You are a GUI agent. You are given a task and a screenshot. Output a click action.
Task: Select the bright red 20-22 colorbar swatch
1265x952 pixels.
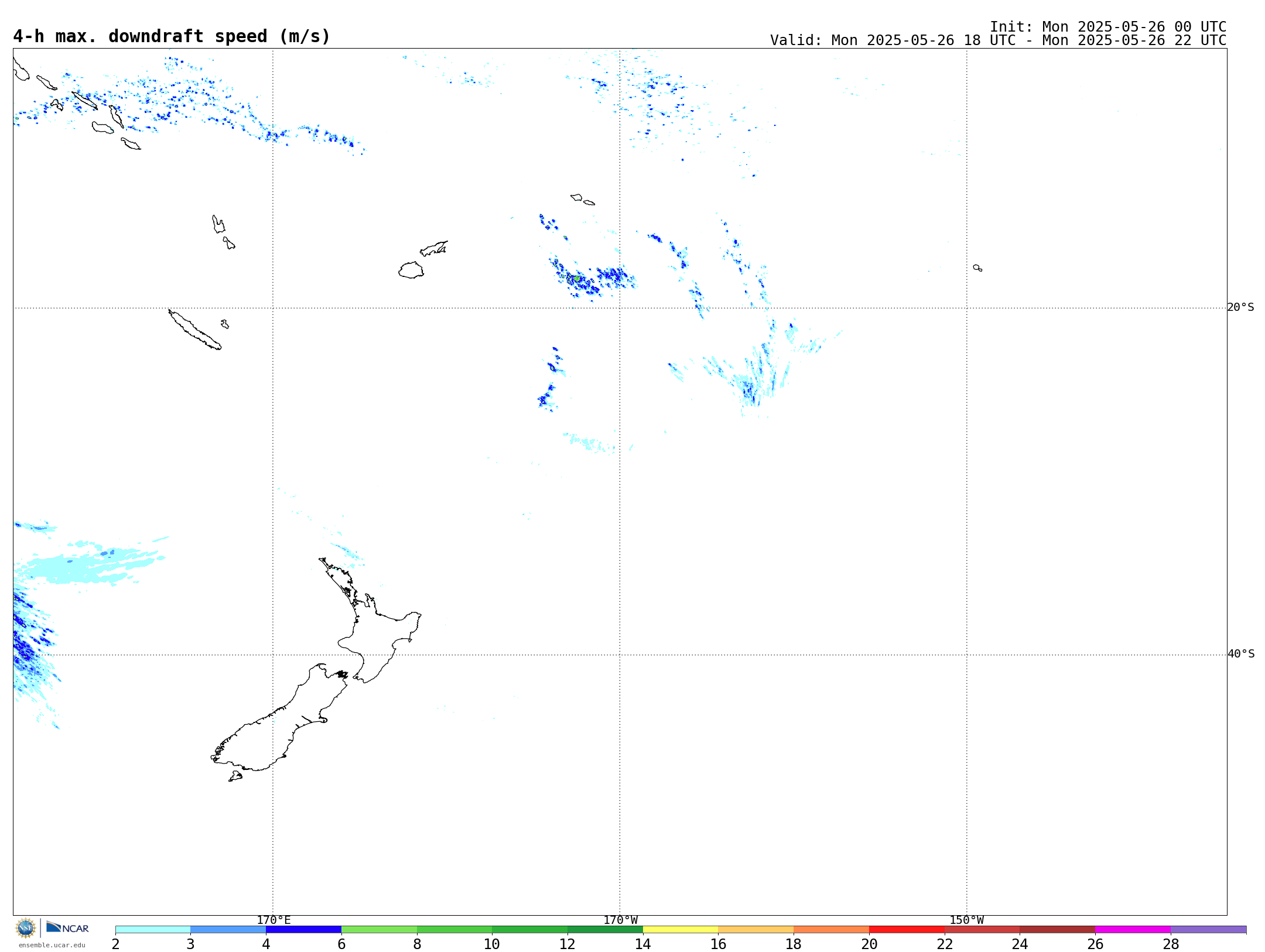click(x=907, y=930)
